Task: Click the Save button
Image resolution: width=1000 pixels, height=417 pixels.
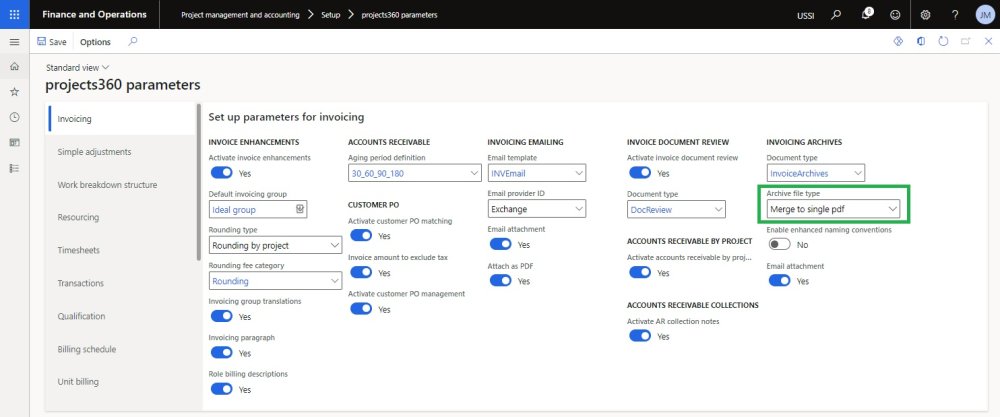Action: (51, 42)
